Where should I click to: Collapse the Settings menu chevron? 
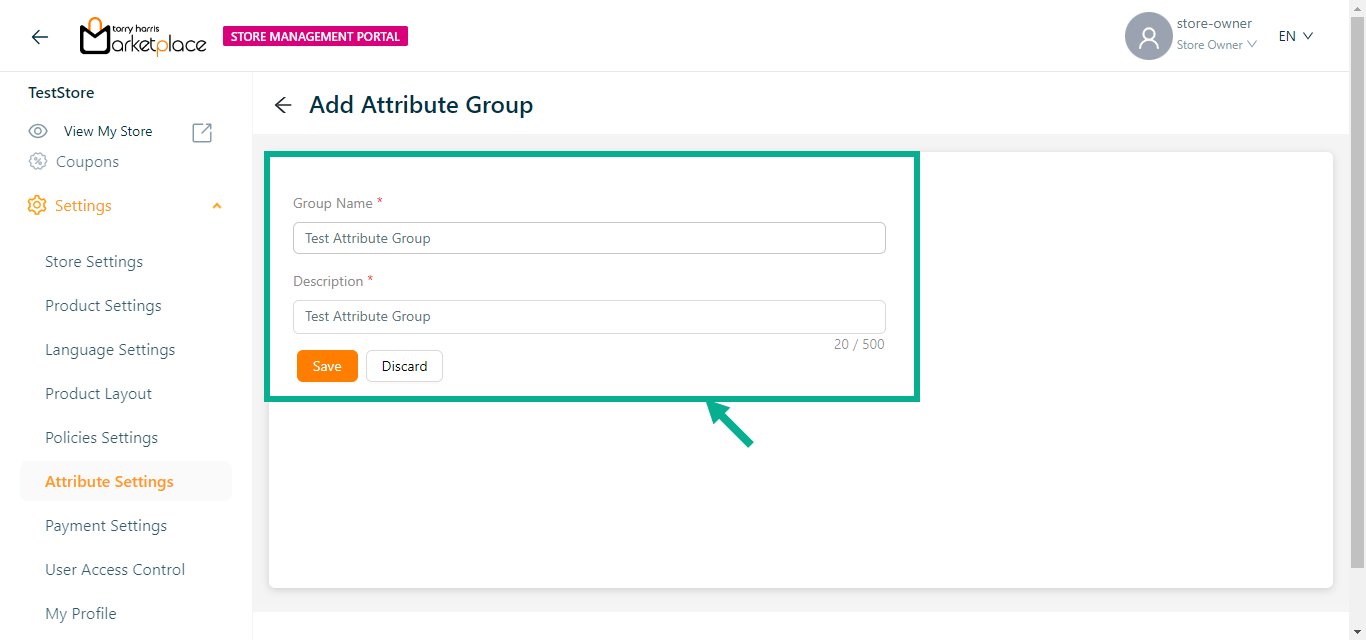pos(217,206)
